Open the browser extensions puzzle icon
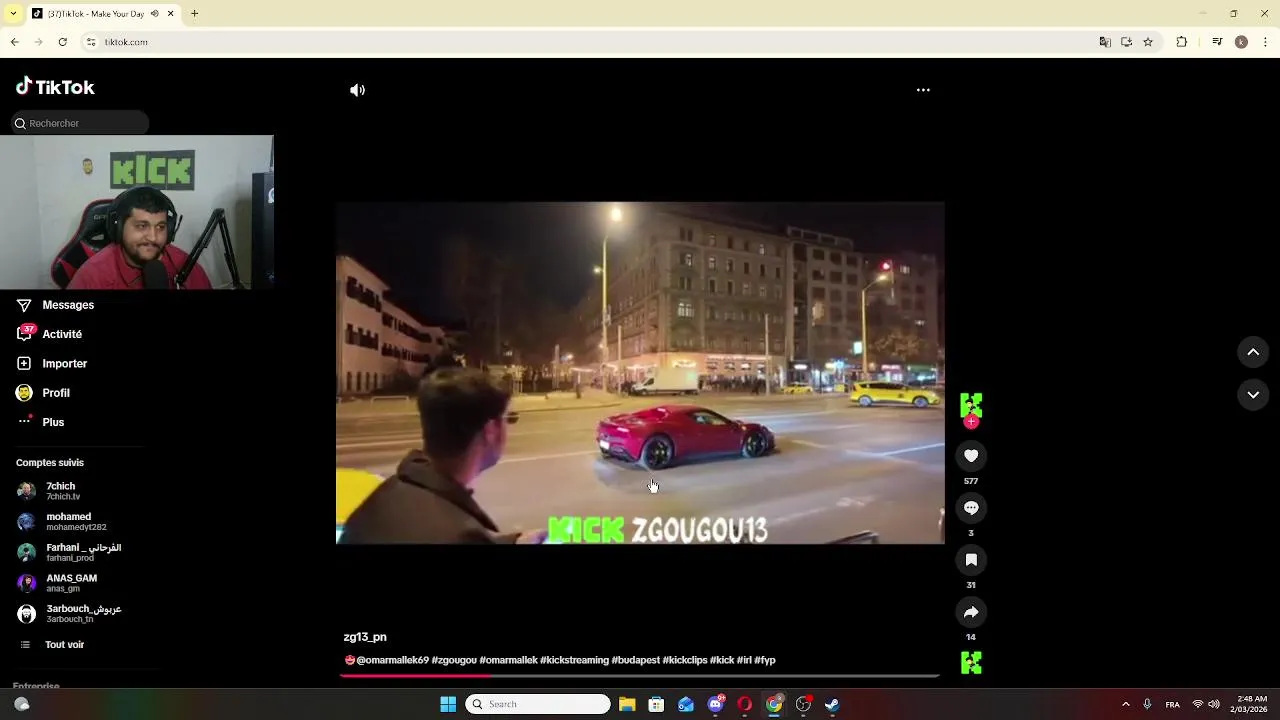1280x720 pixels. tap(1181, 42)
